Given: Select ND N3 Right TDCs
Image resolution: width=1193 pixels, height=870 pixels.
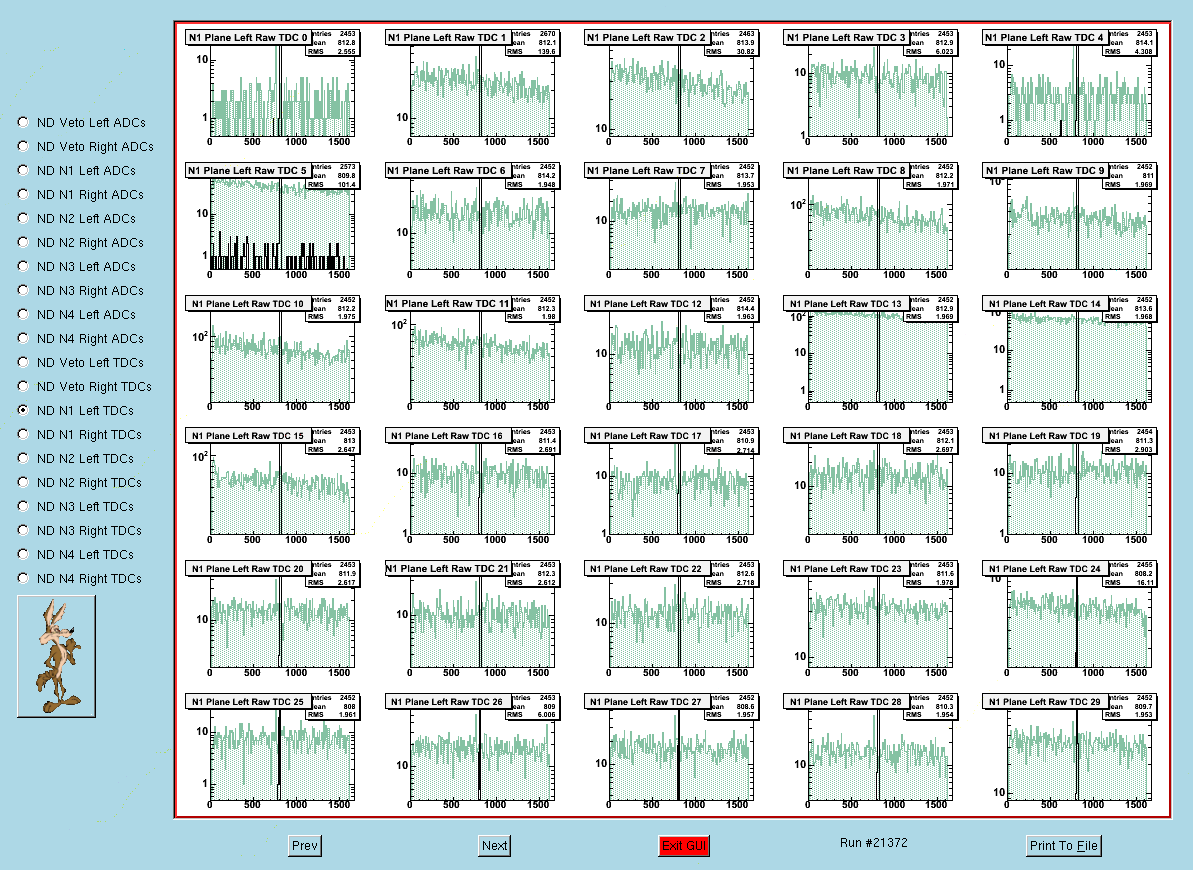Looking at the screenshot, I should click(x=24, y=530).
